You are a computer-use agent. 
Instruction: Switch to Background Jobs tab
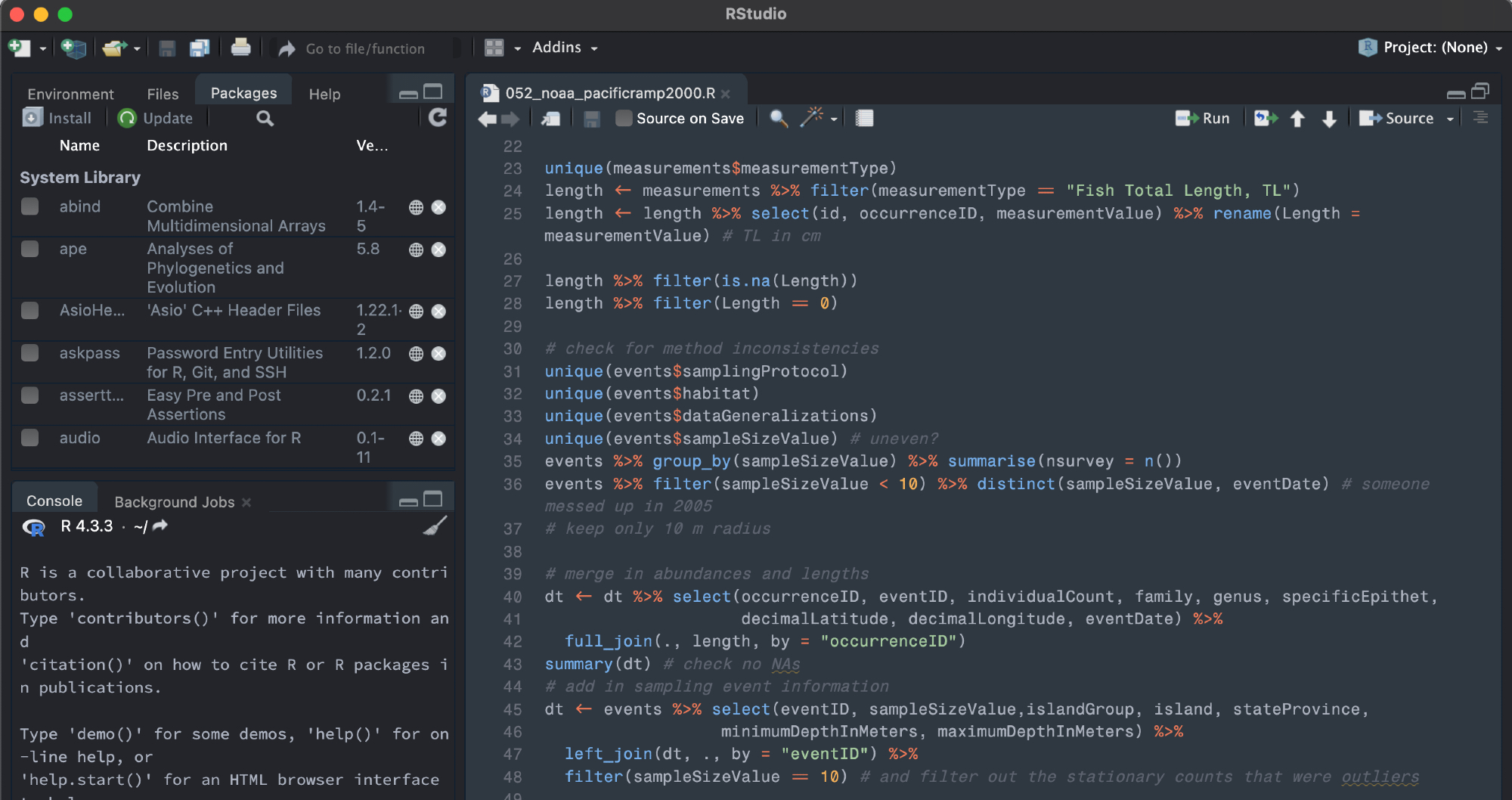(174, 501)
